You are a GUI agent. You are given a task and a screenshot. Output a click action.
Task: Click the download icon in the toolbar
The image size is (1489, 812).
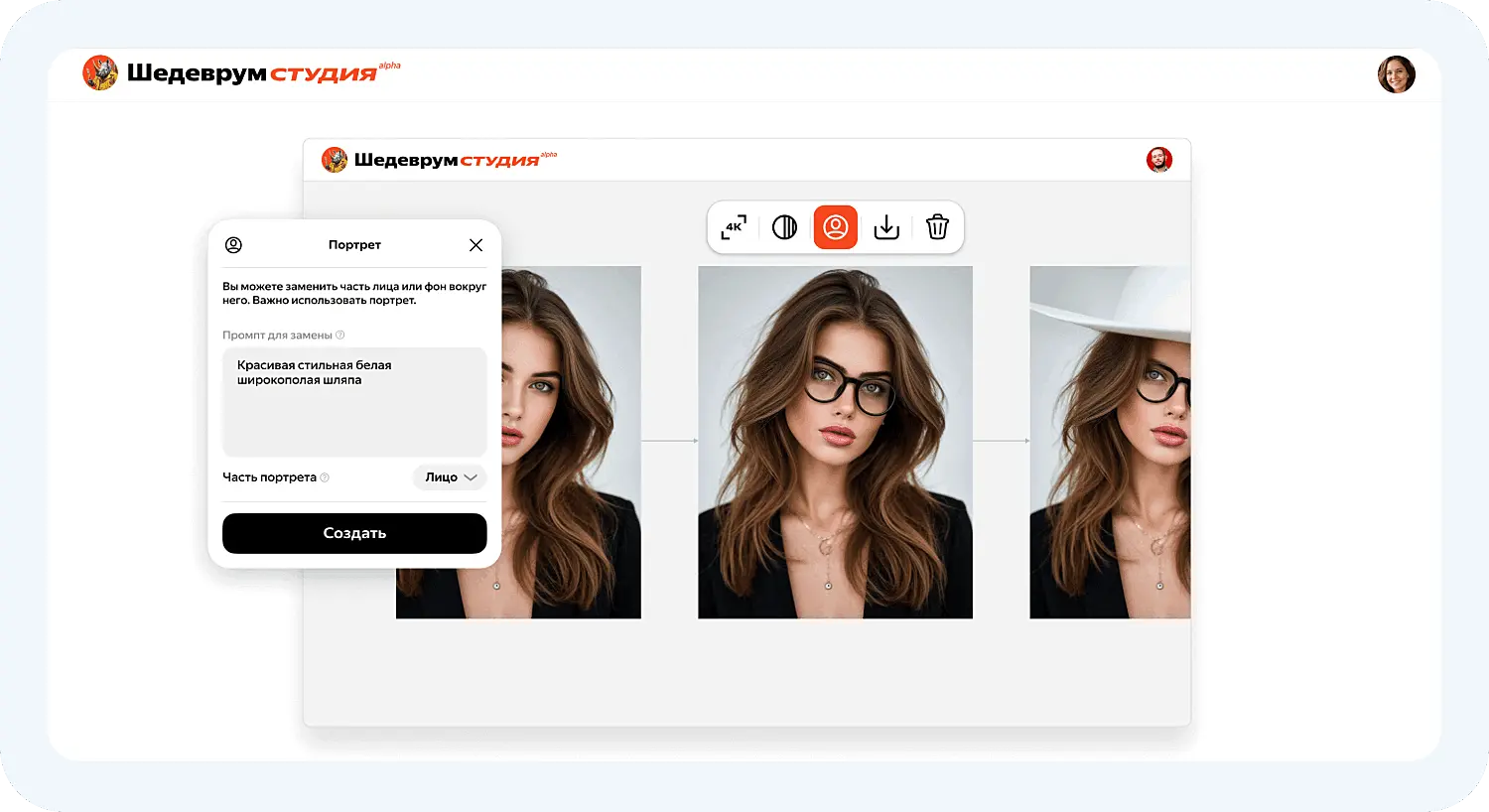click(886, 227)
